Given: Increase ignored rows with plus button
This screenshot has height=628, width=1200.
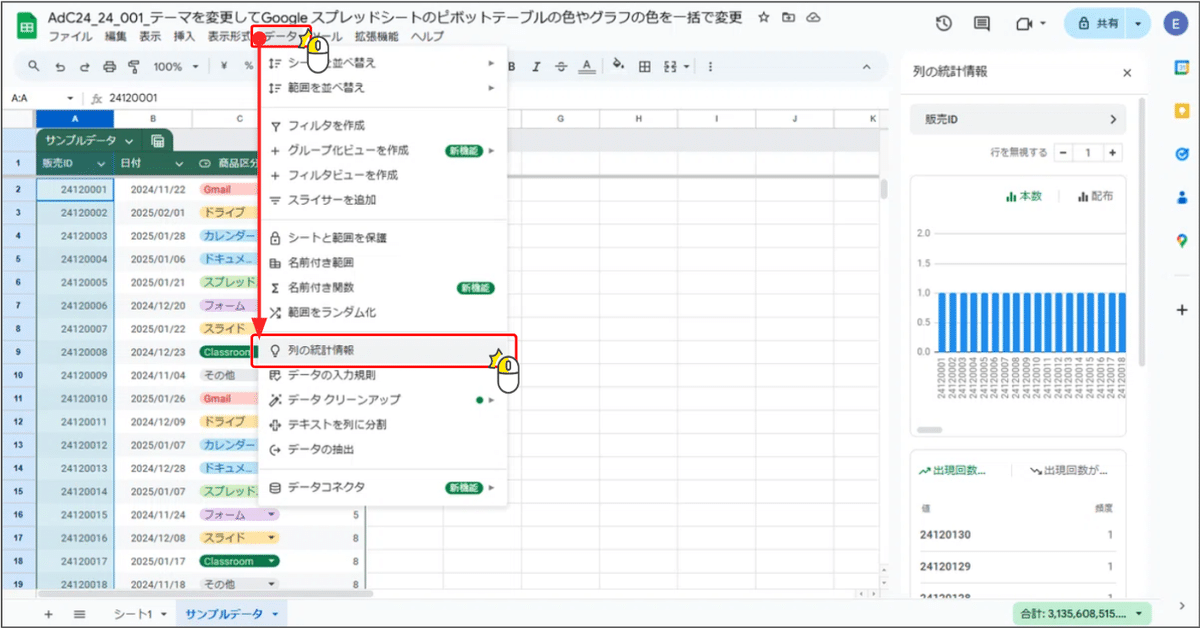Looking at the screenshot, I should 1113,153.
